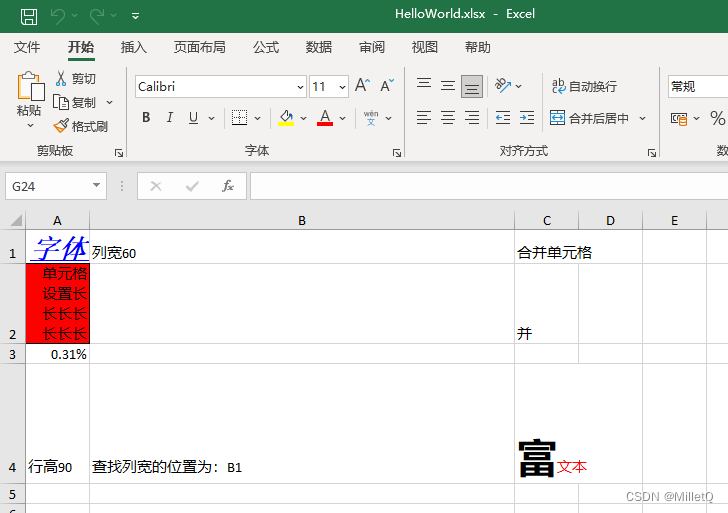Switch to the 视图 ribbon tab

(425, 47)
